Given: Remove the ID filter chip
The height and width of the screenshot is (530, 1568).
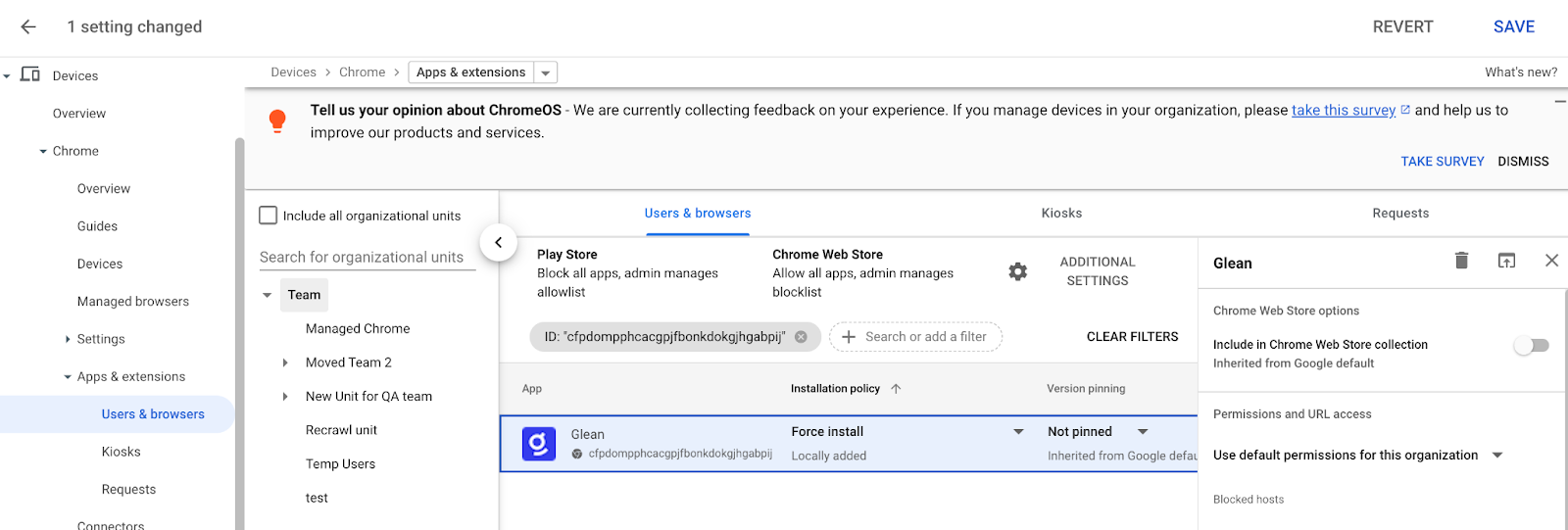Looking at the screenshot, I should click(801, 337).
